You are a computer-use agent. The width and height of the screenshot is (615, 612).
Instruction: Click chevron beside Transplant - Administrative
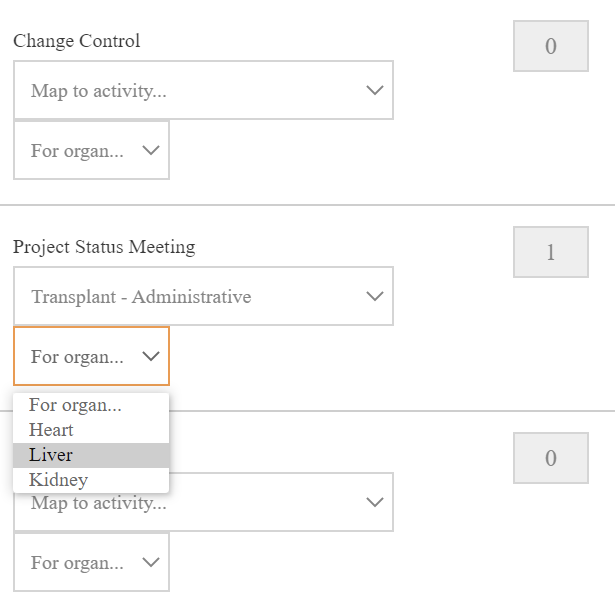click(x=375, y=296)
